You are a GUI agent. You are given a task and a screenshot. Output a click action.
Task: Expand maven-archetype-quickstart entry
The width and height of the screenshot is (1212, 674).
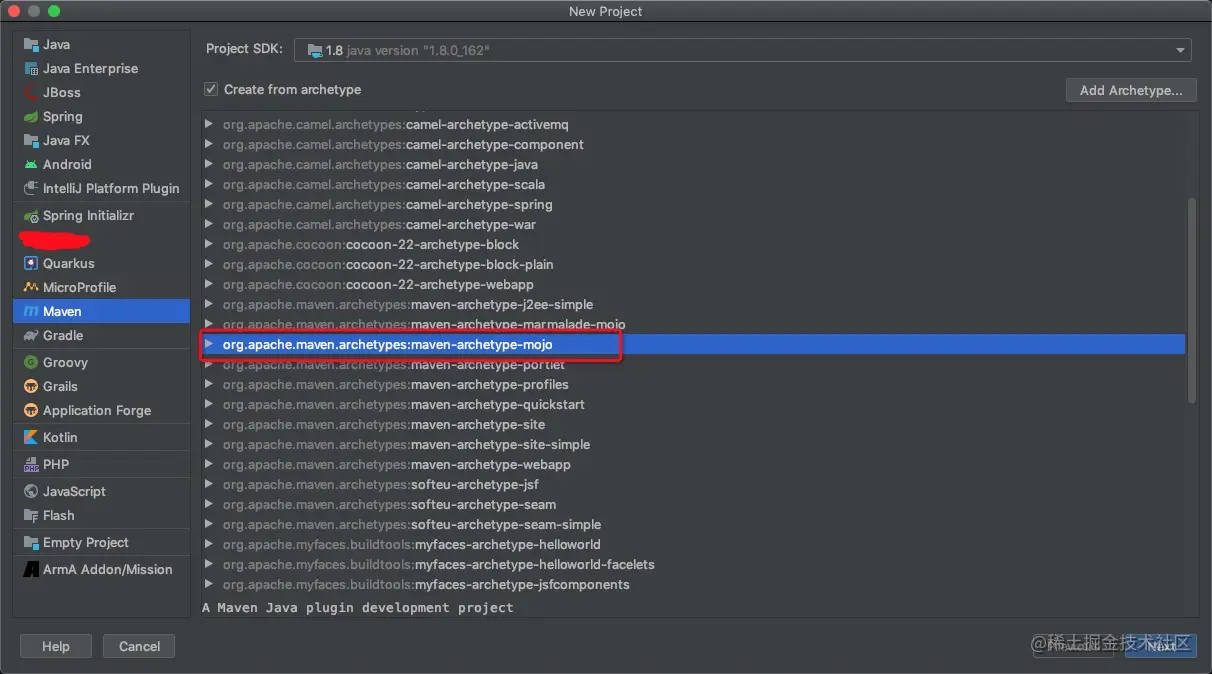click(x=209, y=405)
